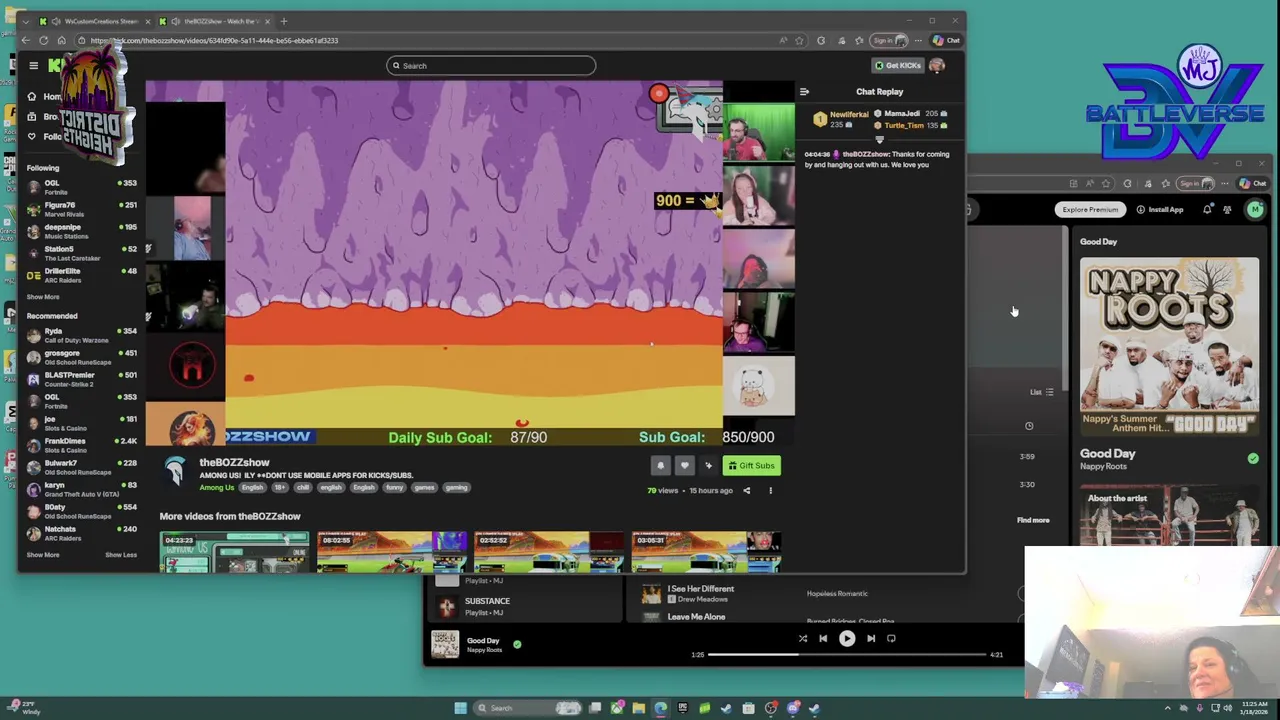
Task: Switch to WsCustomCreations browser tab
Action: [x=94, y=21]
